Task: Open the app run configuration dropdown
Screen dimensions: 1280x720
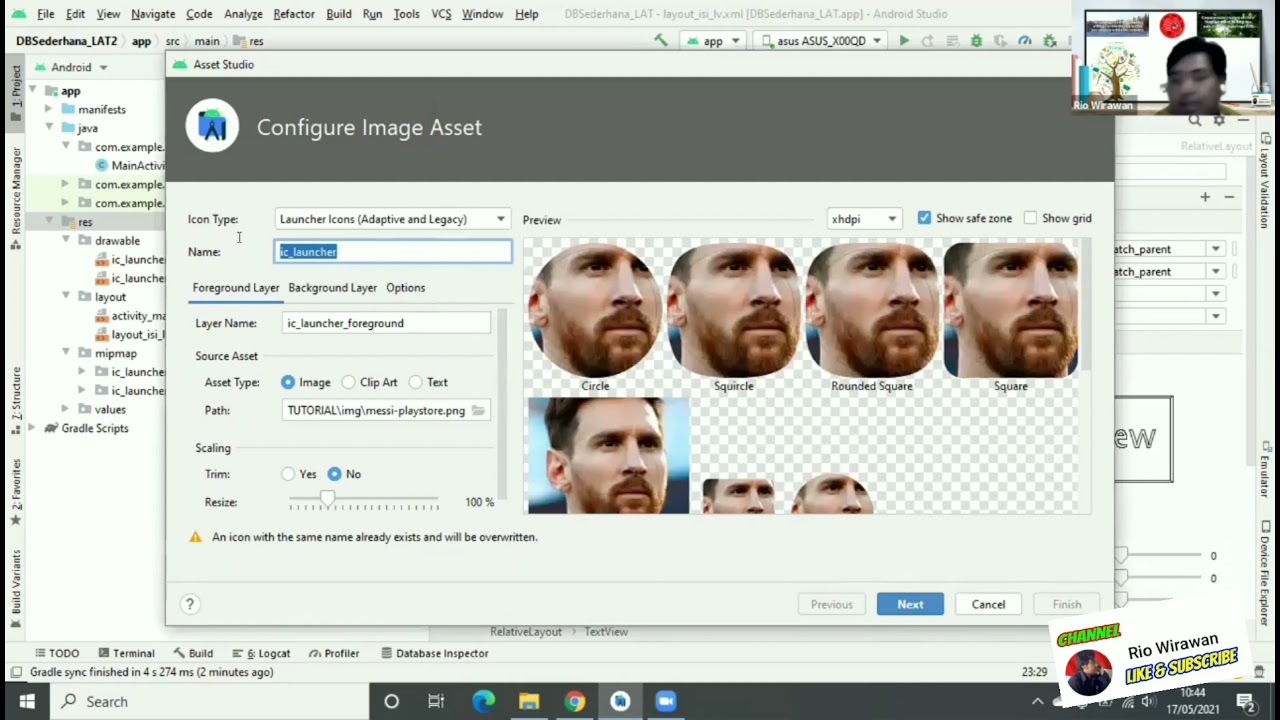Action: pyautogui.click(x=712, y=41)
